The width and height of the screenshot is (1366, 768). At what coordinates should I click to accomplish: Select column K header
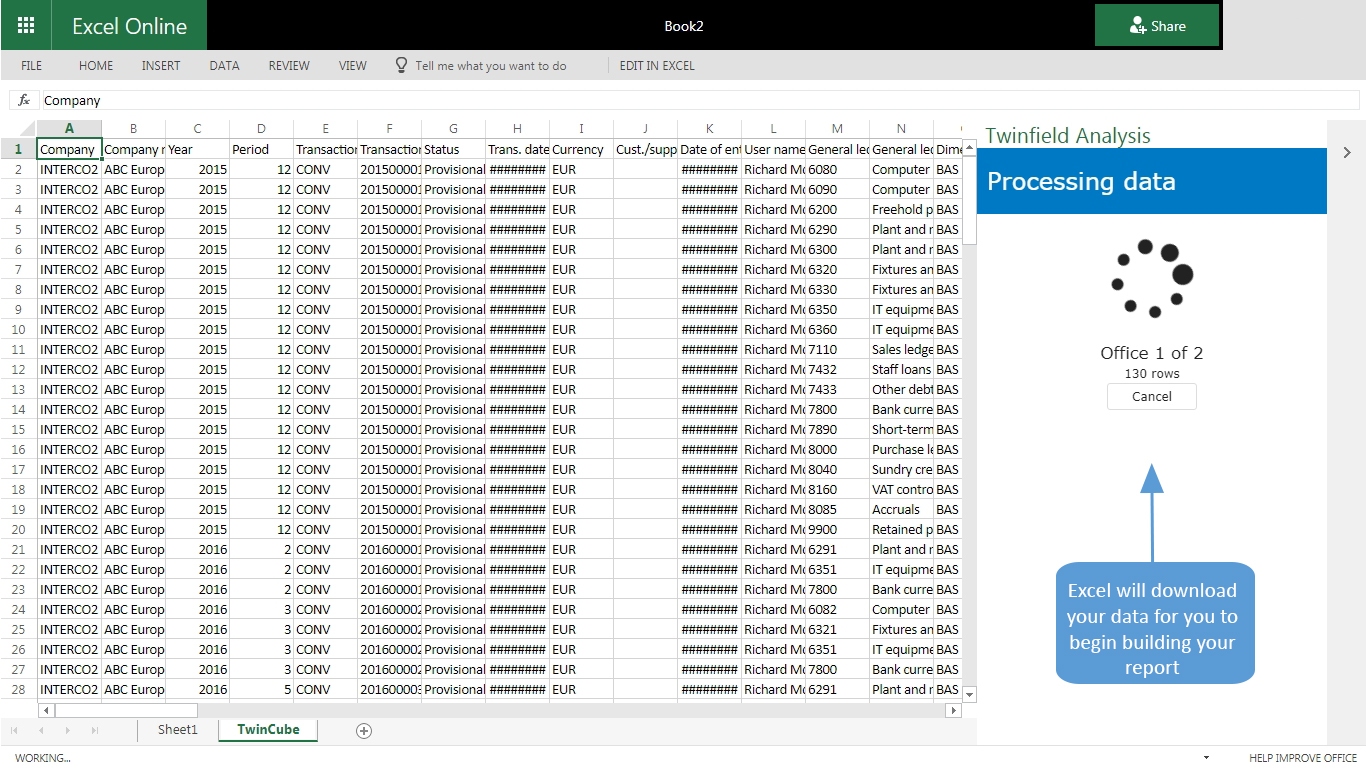click(709, 129)
